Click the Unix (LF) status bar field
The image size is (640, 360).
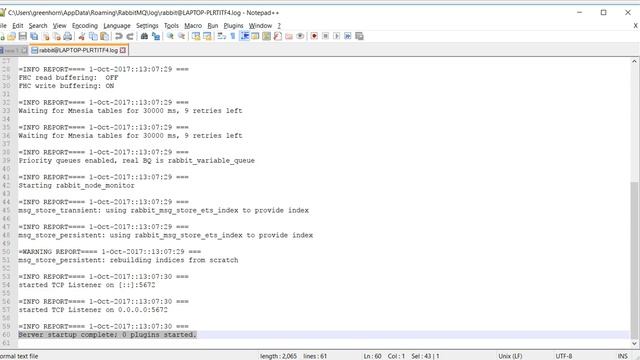click(510, 356)
